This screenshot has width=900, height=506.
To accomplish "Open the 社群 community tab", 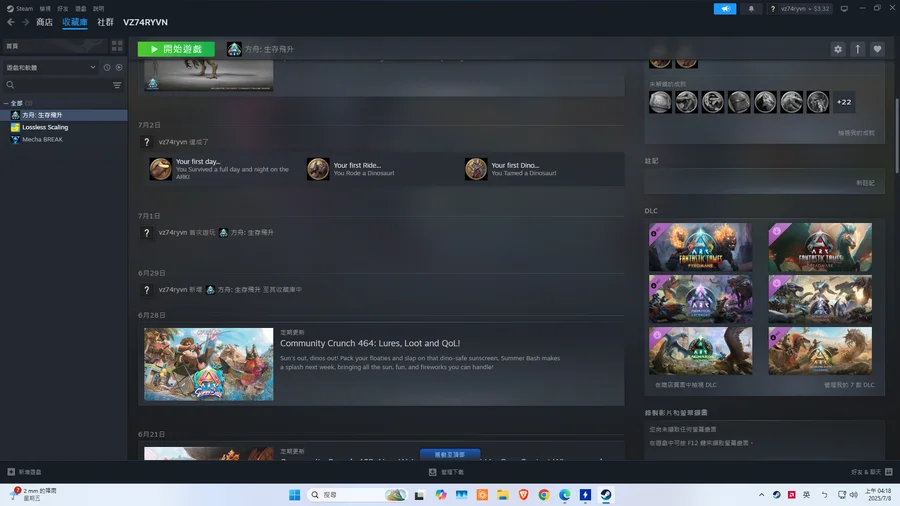I will 105,22.
